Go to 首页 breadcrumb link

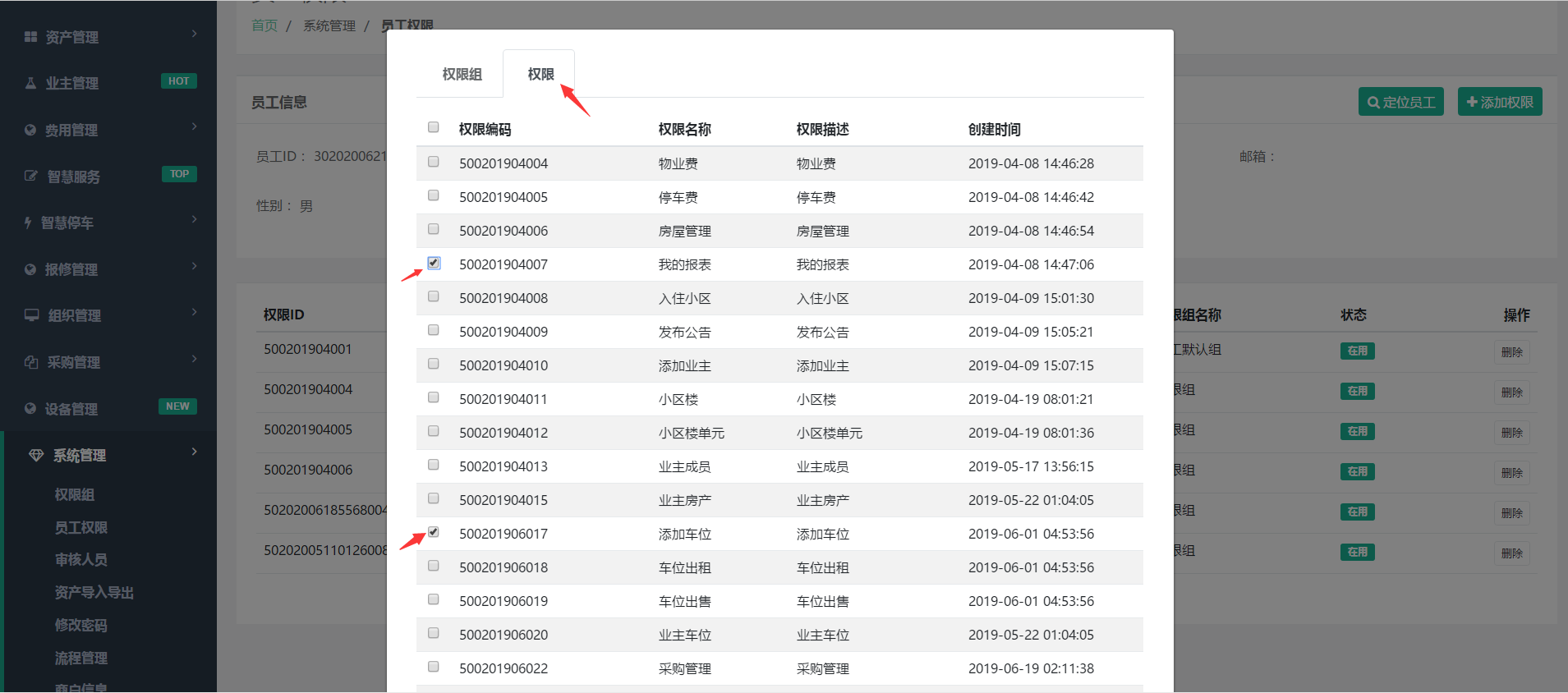tap(264, 25)
